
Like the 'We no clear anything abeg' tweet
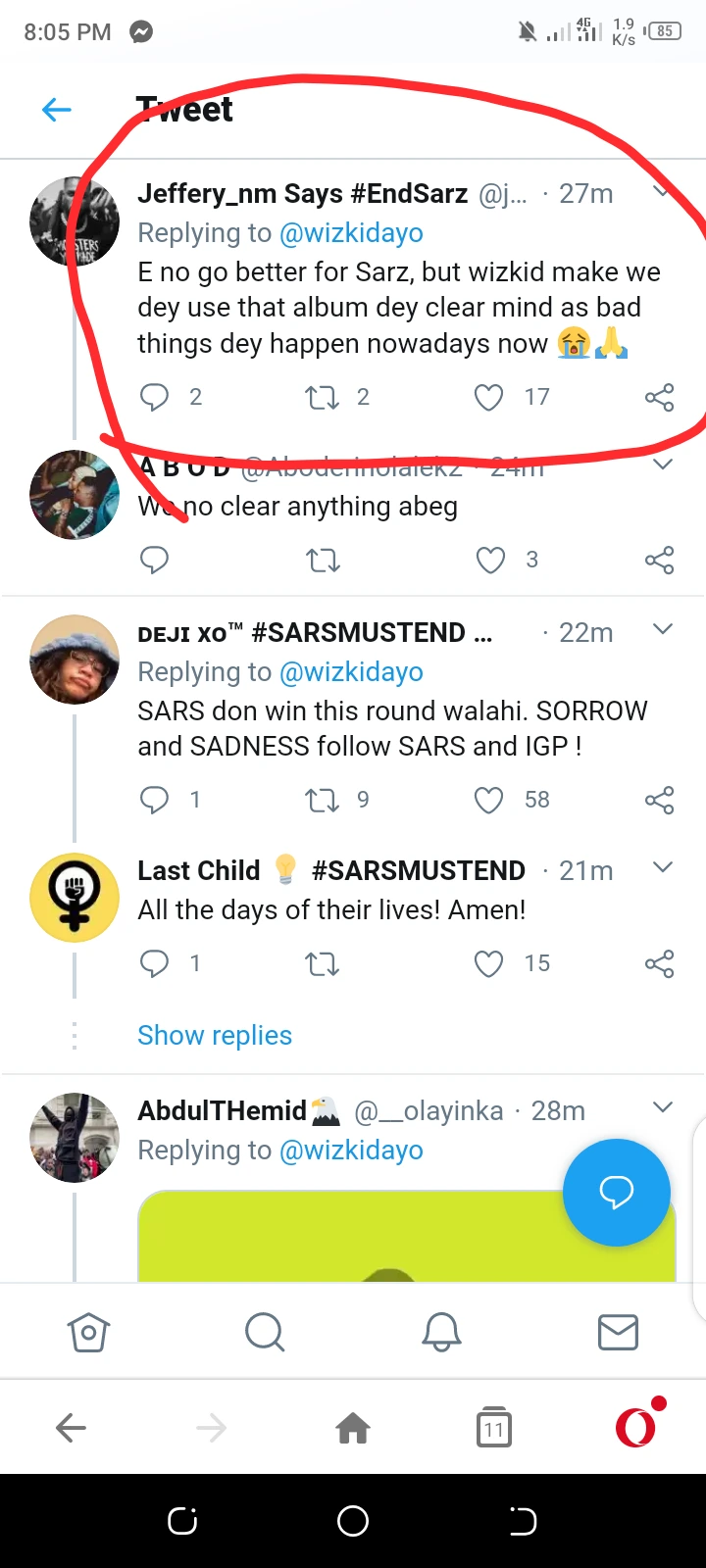[x=489, y=560]
